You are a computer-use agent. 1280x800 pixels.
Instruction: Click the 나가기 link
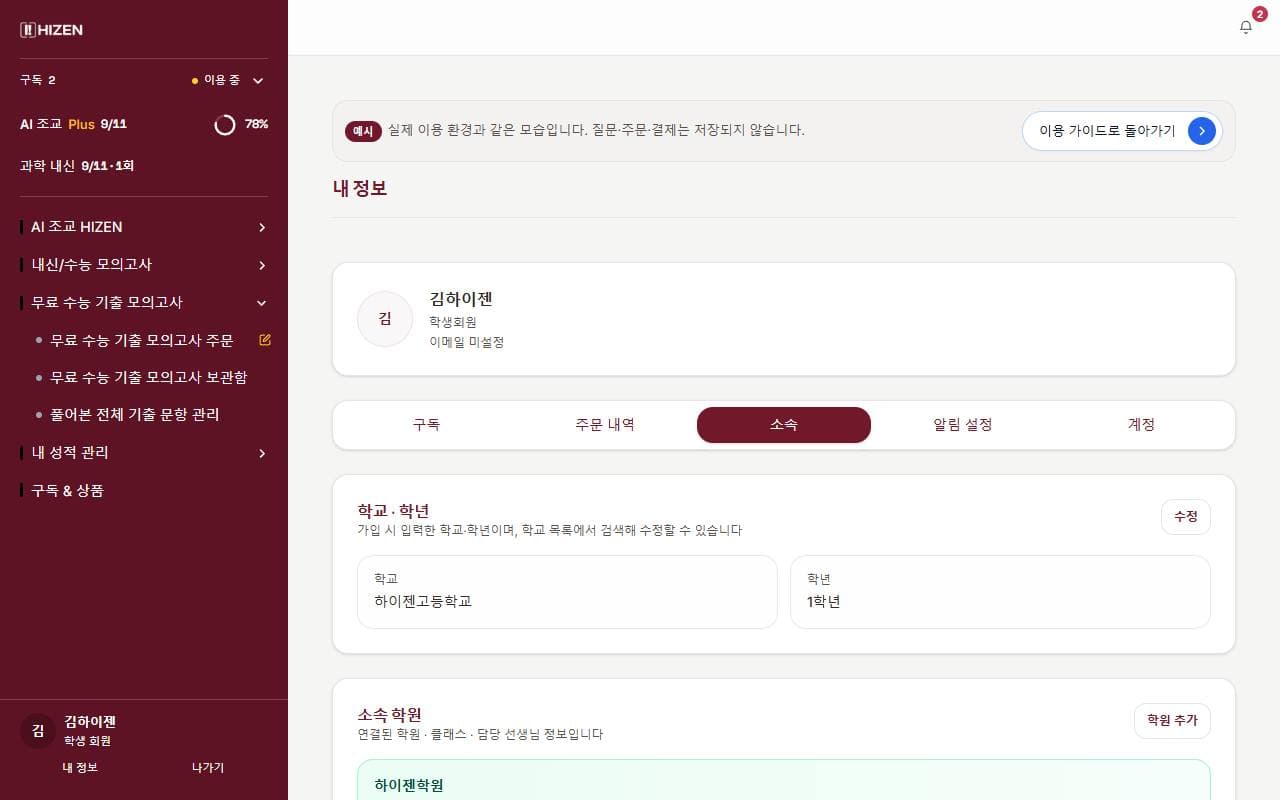(208, 768)
